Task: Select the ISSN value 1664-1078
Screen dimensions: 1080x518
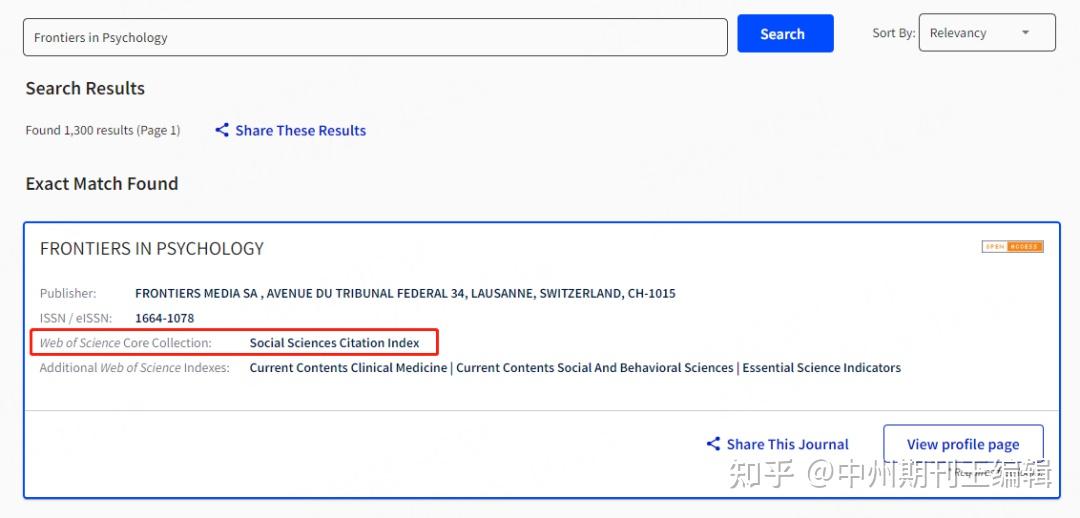Action: click(x=165, y=318)
